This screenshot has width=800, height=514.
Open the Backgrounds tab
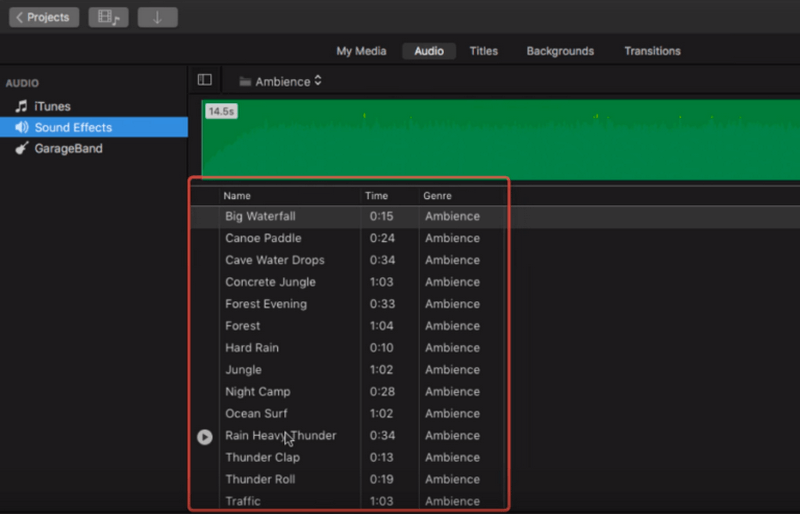coord(560,51)
